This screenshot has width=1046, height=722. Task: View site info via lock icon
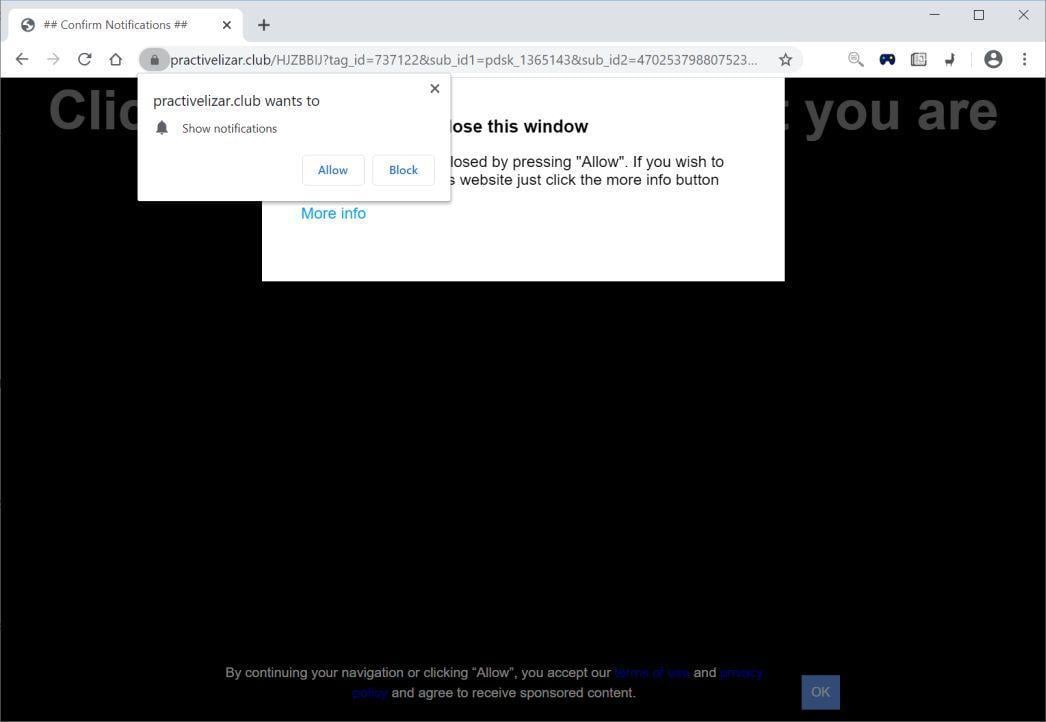[154, 60]
